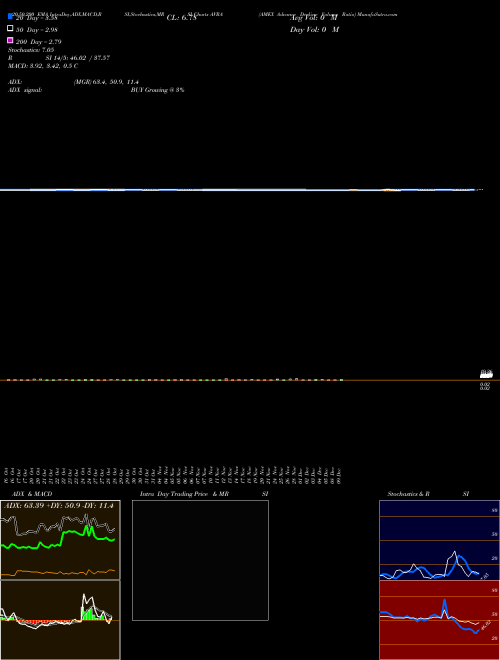Image resolution: width=500 pixels, height=660 pixels.
Task: Select the '200 Day = 2.79' legend text
Action: pyautogui.click(x=38, y=42)
